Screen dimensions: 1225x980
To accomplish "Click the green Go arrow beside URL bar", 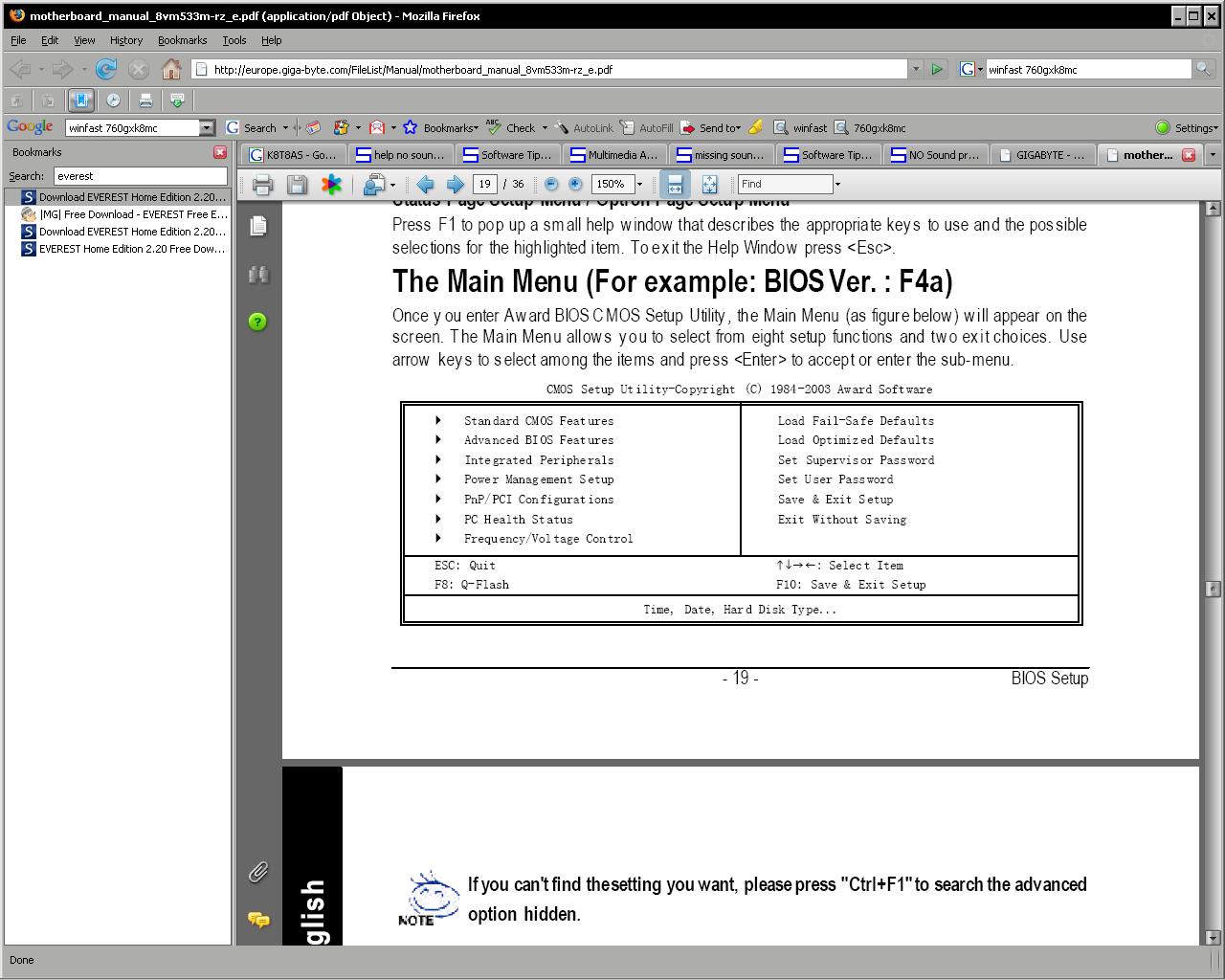I will pos(937,69).
